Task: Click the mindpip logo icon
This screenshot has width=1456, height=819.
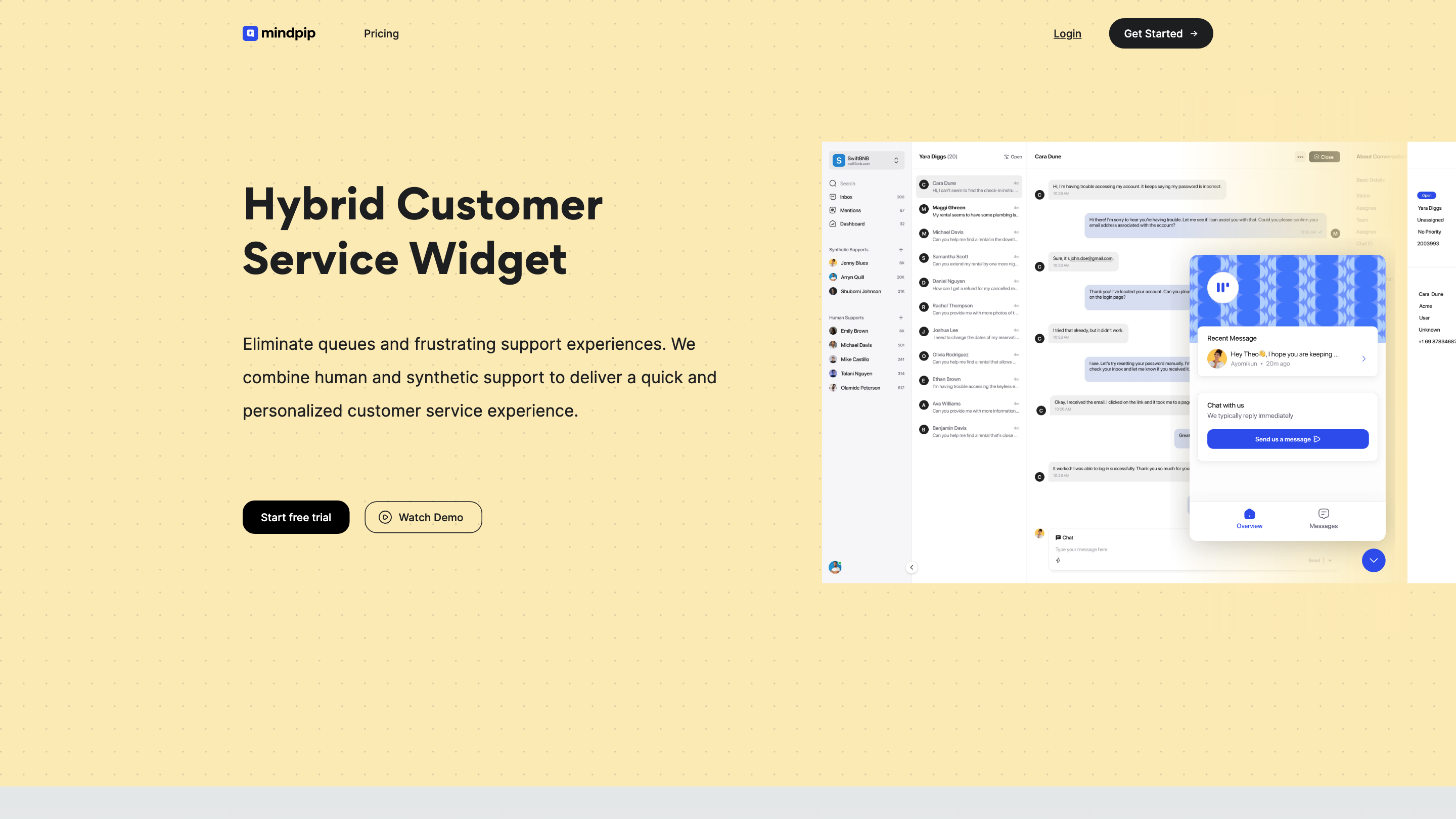Action: click(250, 33)
